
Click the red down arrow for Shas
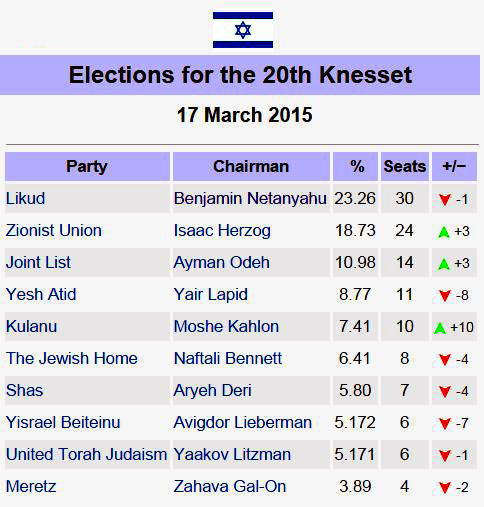click(x=445, y=392)
